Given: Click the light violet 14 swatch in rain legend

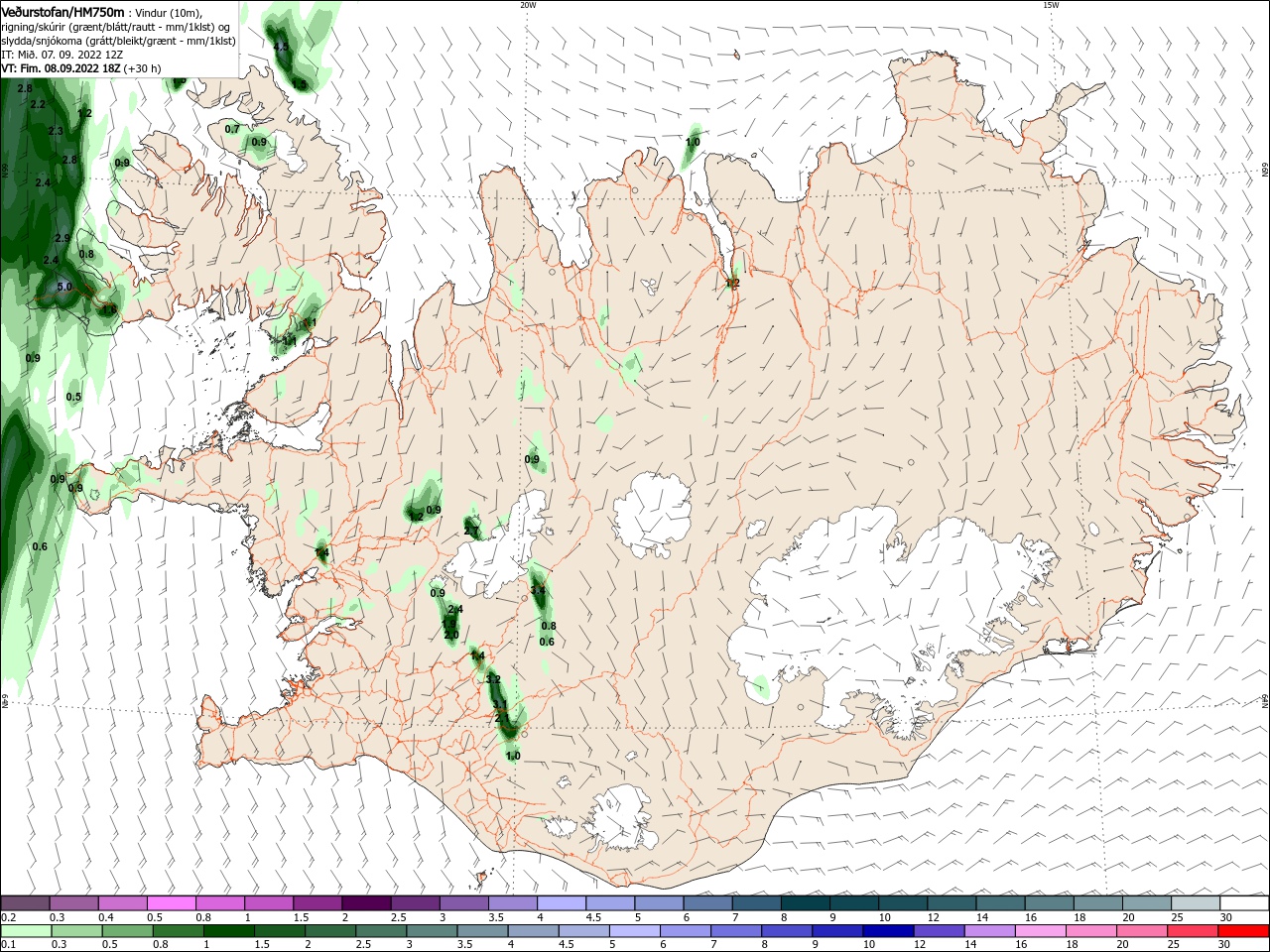Looking at the screenshot, I should coord(990,930).
